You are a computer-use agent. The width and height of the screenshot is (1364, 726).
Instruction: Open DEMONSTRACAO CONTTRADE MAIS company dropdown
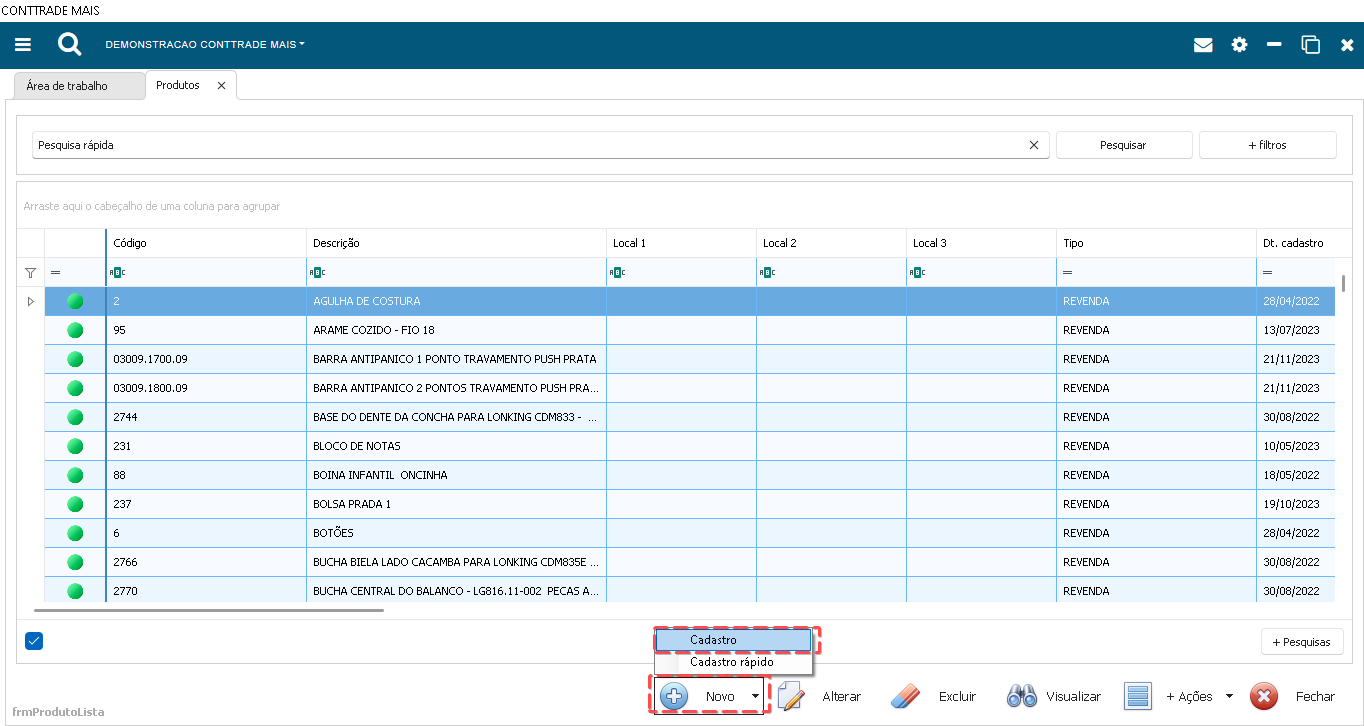click(x=205, y=45)
